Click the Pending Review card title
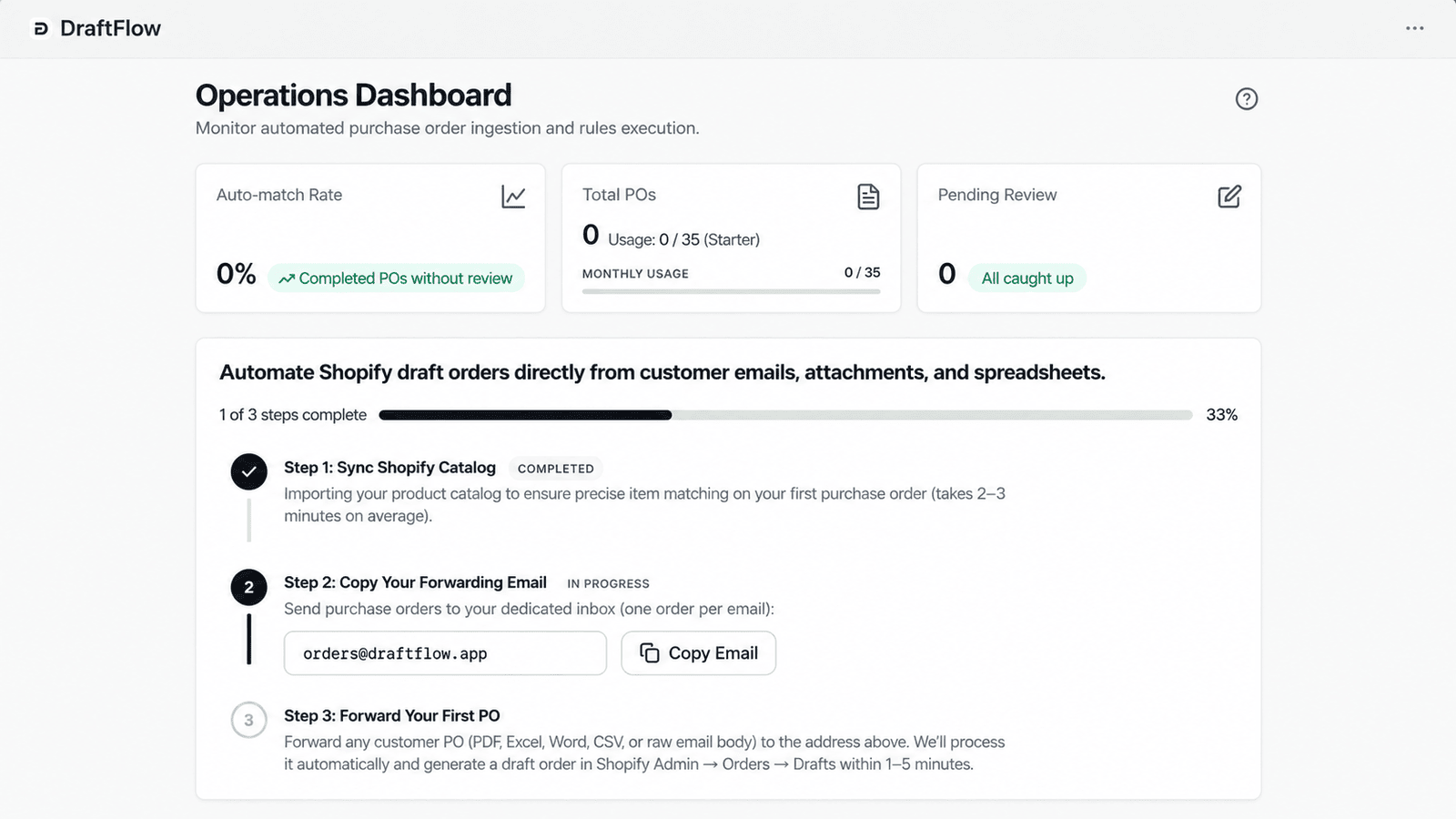Viewport: 1456px width, 819px height. click(x=997, y=195)
